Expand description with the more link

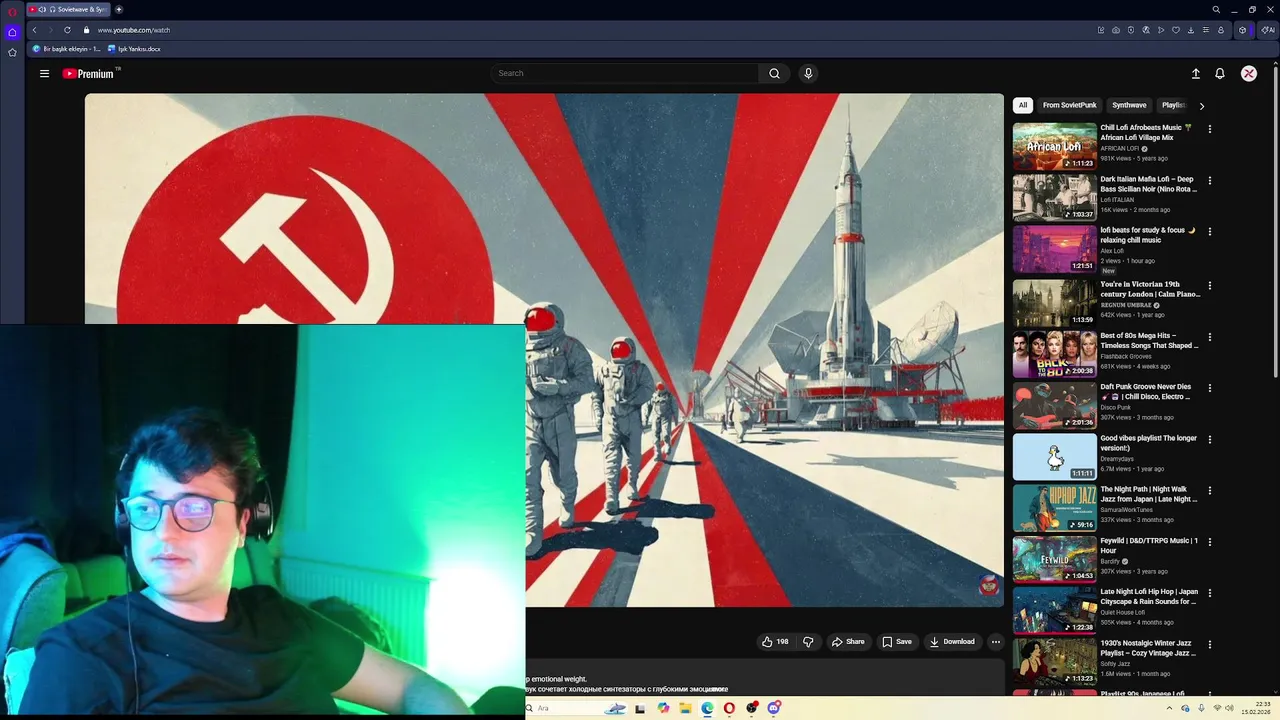point(717,689)
